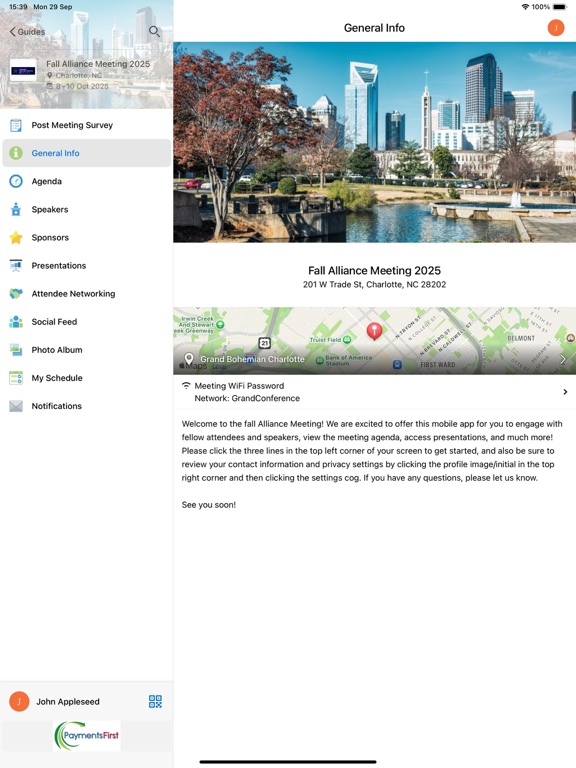This screenshot has height=768, width=576.
Task: Tap the red map pin marker
Action: click(x=375, y=331)
